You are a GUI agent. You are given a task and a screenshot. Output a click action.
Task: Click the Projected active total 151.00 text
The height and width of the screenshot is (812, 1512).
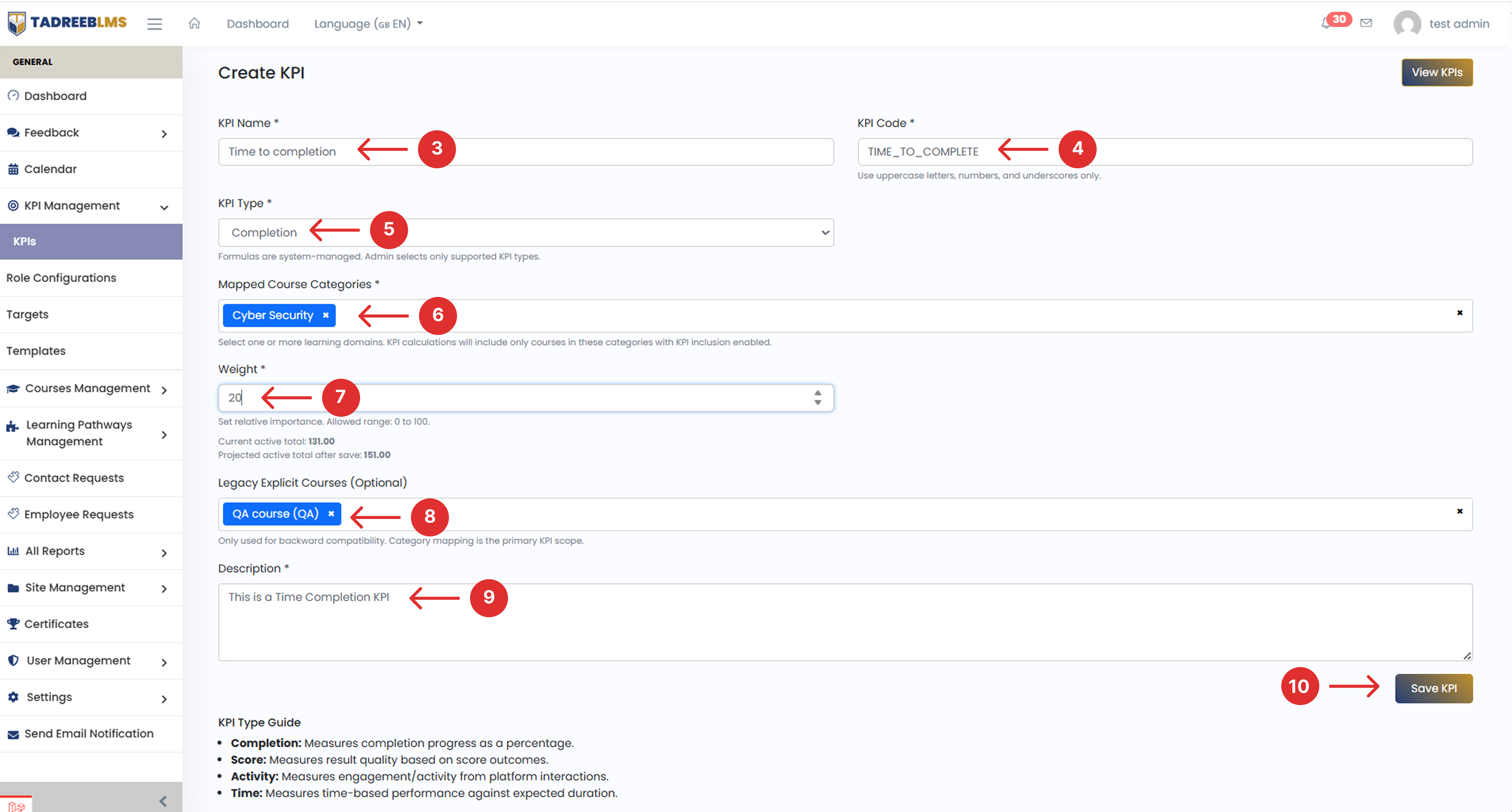pos(304,454)
